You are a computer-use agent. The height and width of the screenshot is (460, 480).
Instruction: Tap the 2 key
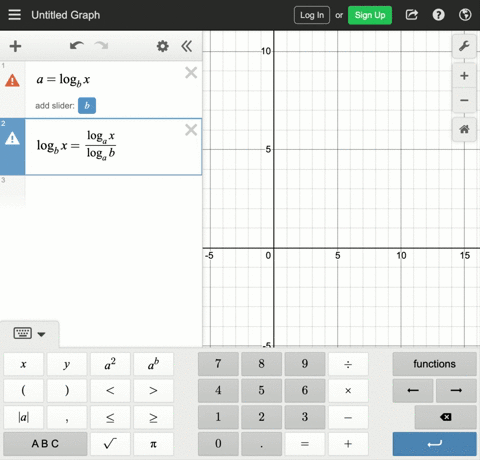click(261, 417)
